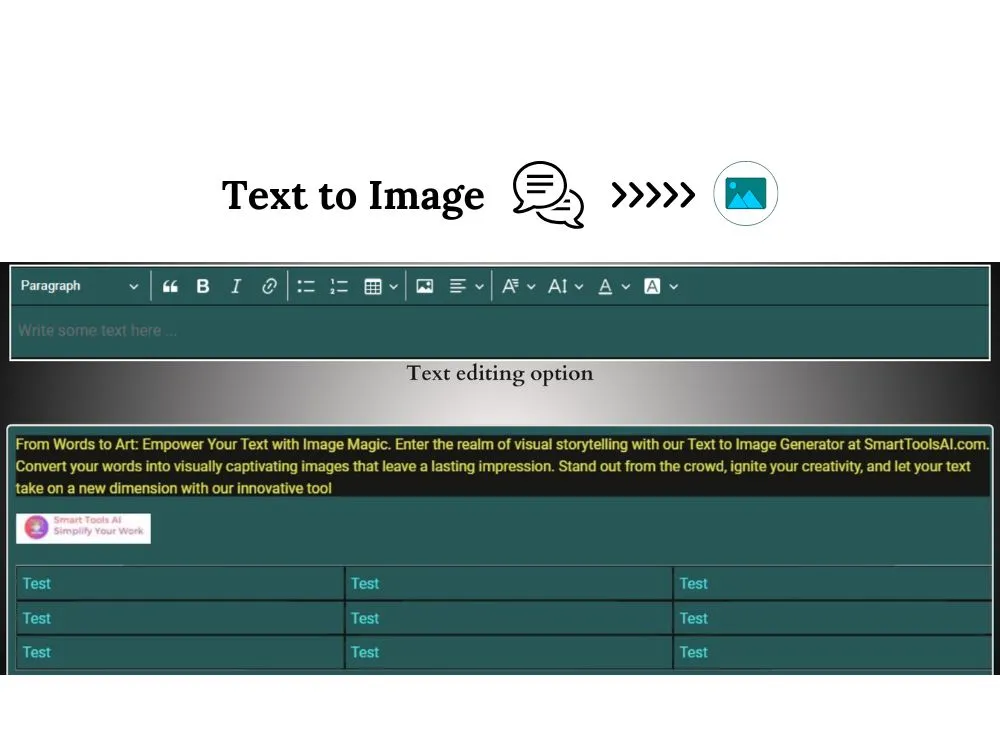
Task: Click the insert image icon
Action: point(425,287)
